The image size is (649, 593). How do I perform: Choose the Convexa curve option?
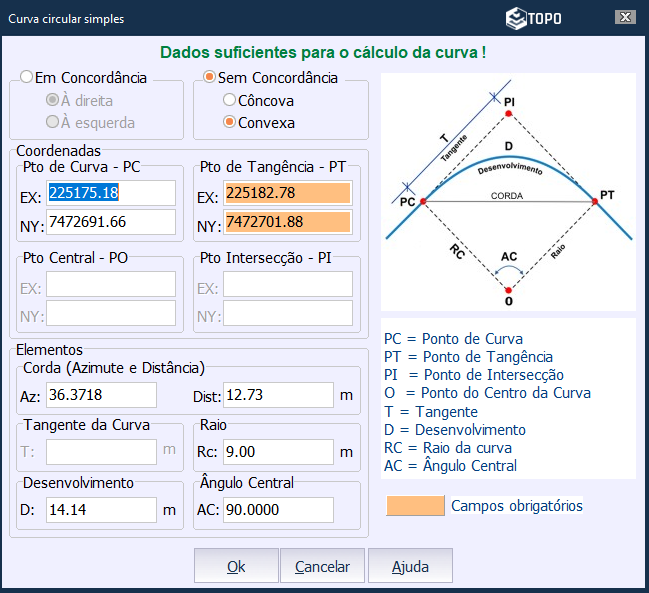(x=229, y=123)
